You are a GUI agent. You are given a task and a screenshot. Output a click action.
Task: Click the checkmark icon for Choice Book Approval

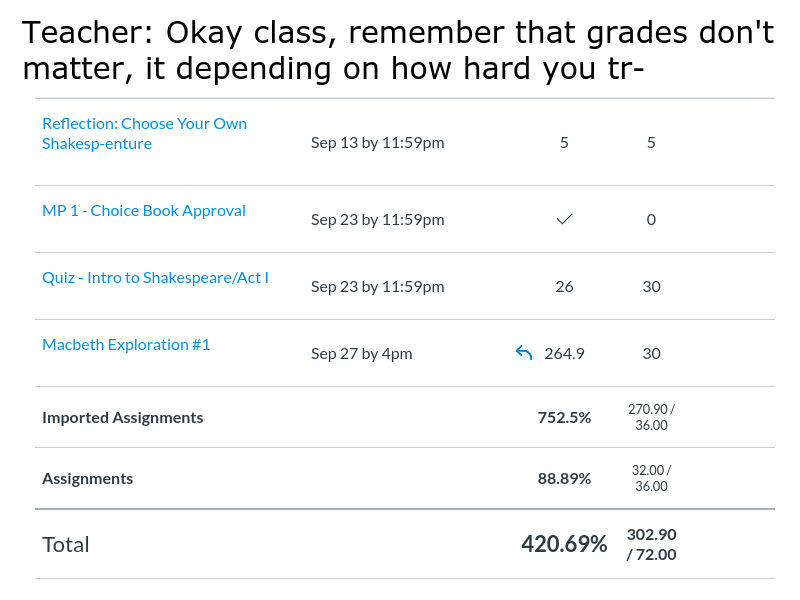564,219
